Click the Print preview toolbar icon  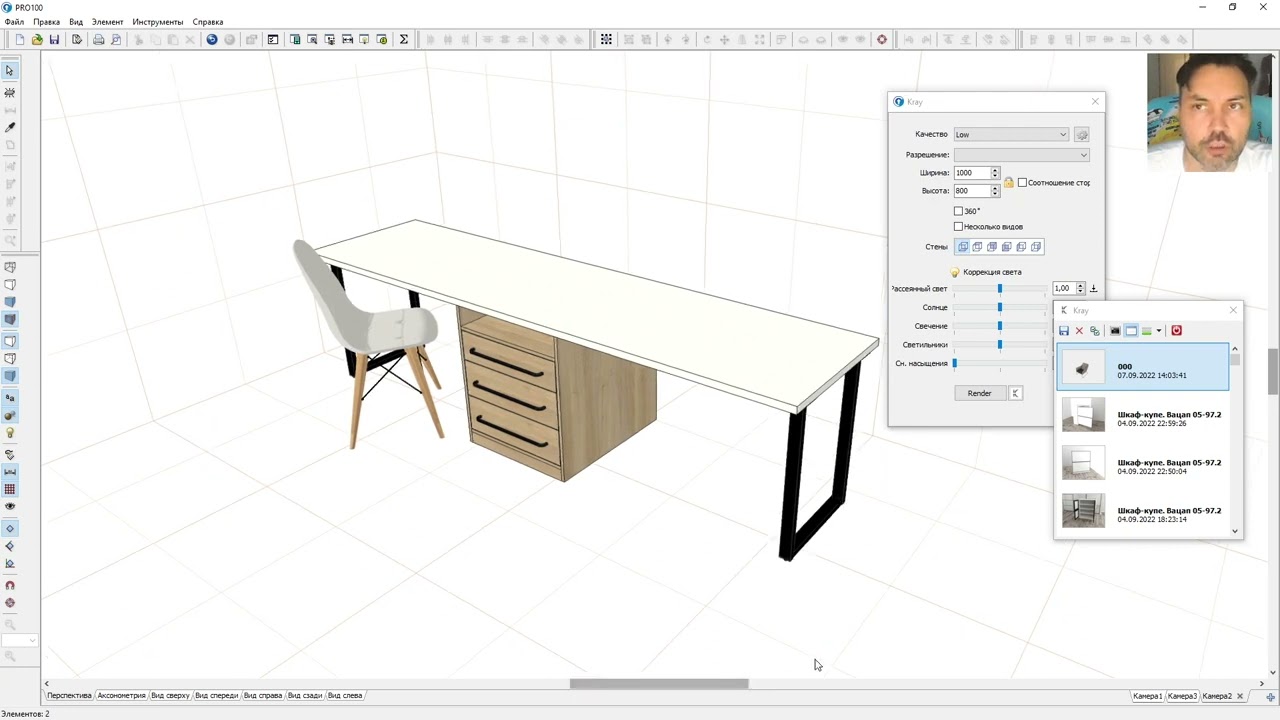click(x=116, y=40)
